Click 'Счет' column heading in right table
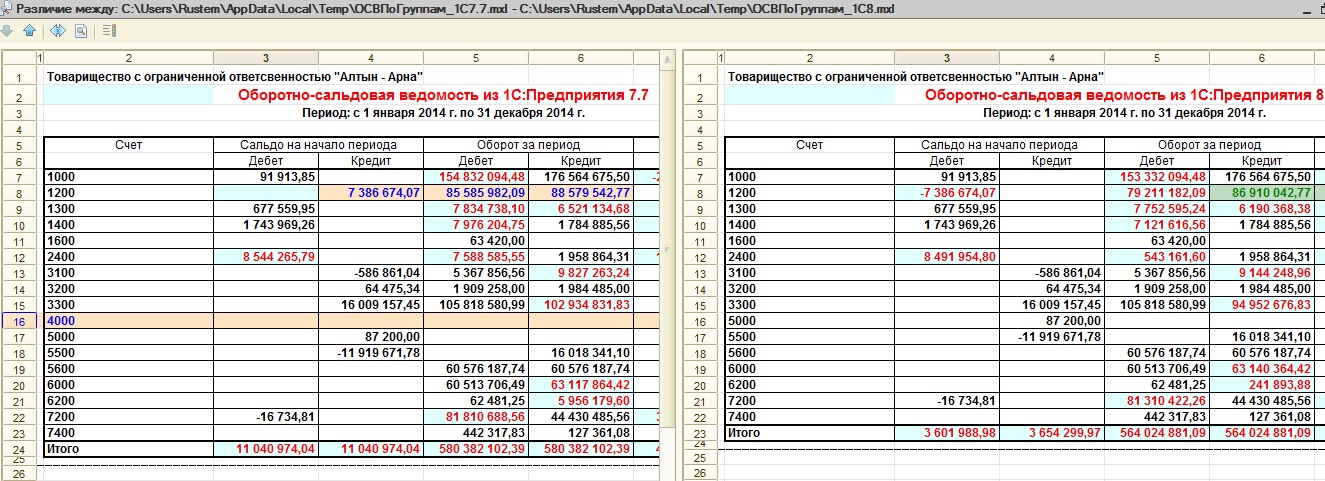 [x=809, y=145]
